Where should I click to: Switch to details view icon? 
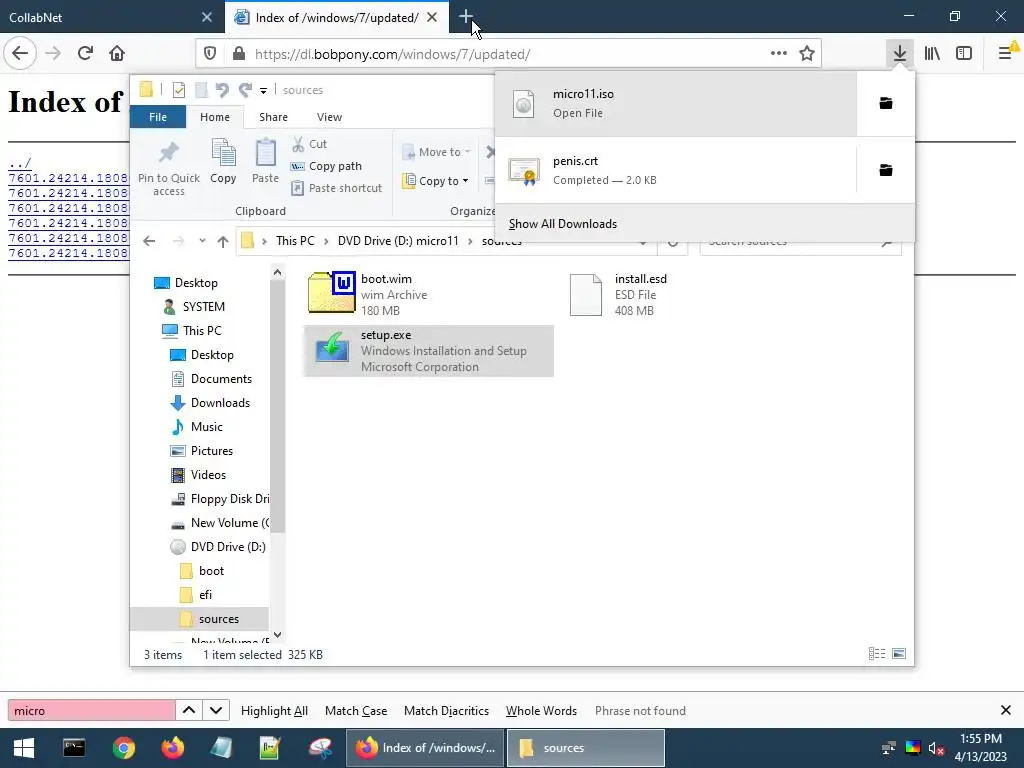pos(877,654)
